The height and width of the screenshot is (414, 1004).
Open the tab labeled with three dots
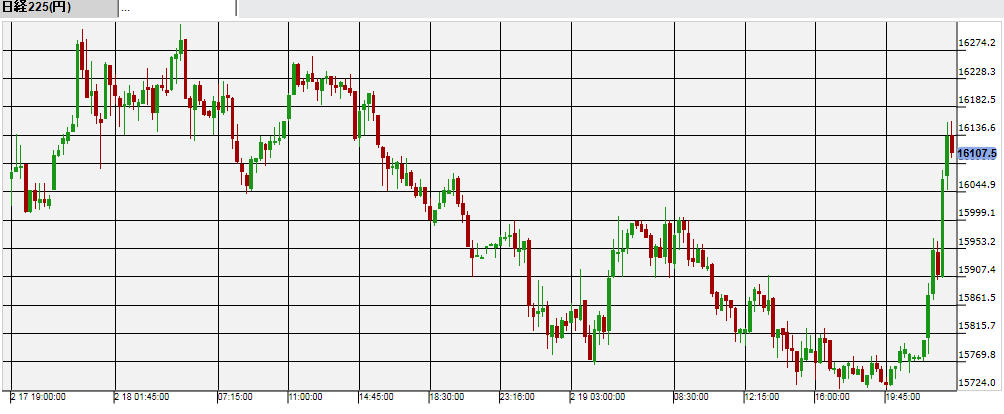(177, 8)
